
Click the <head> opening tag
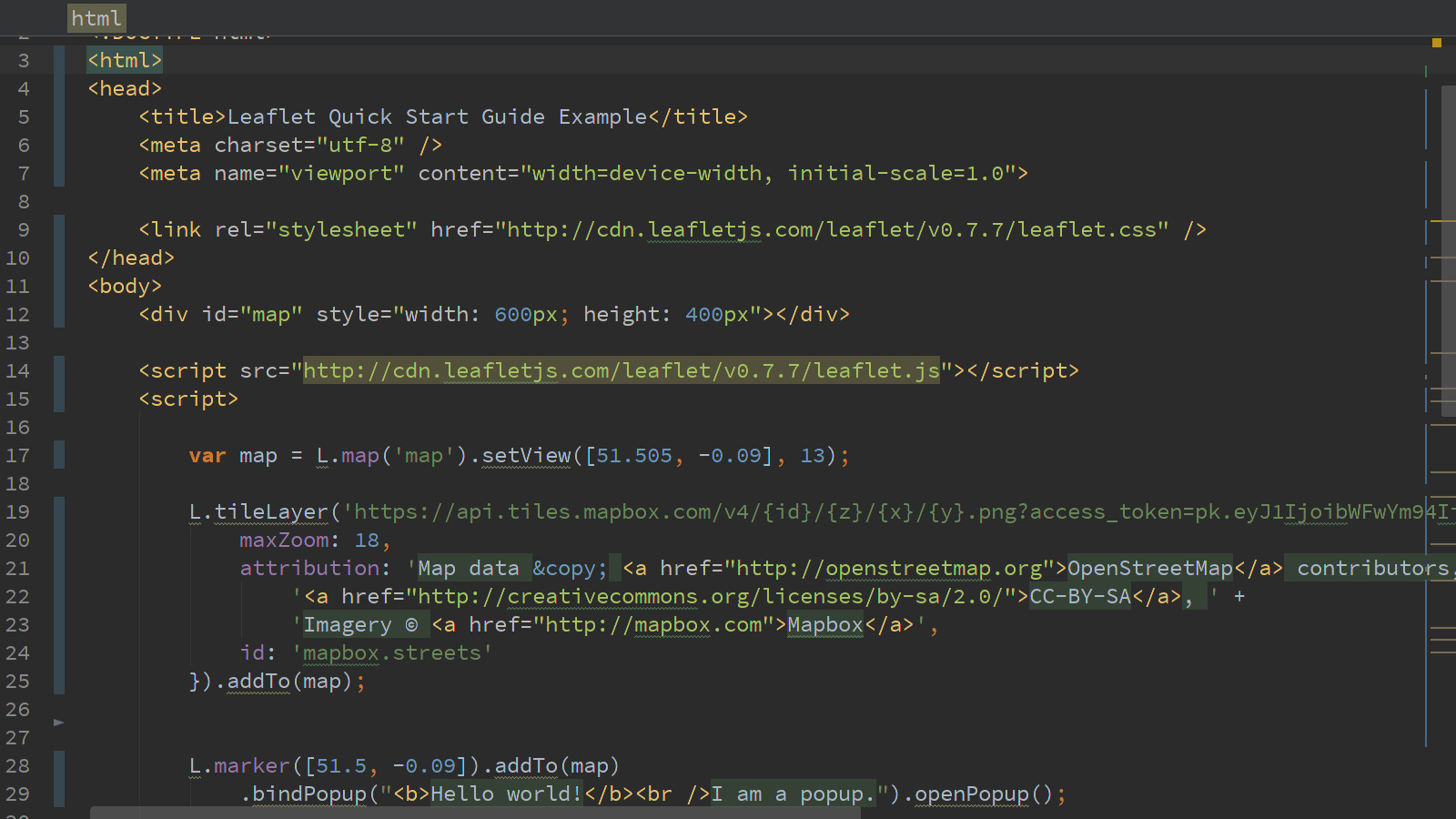[125, 88]
